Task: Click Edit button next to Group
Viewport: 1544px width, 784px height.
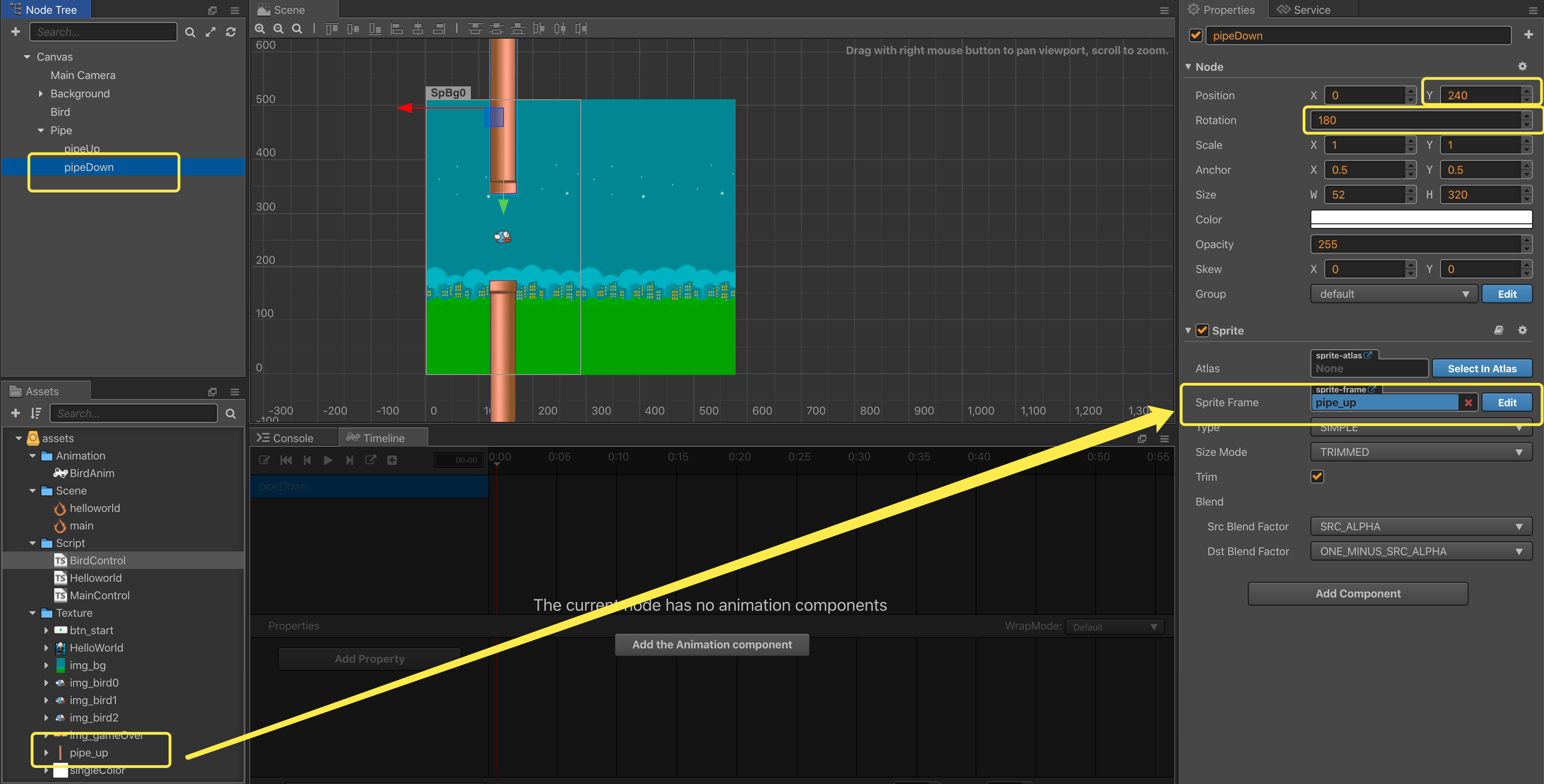Action: (1507, 294)
